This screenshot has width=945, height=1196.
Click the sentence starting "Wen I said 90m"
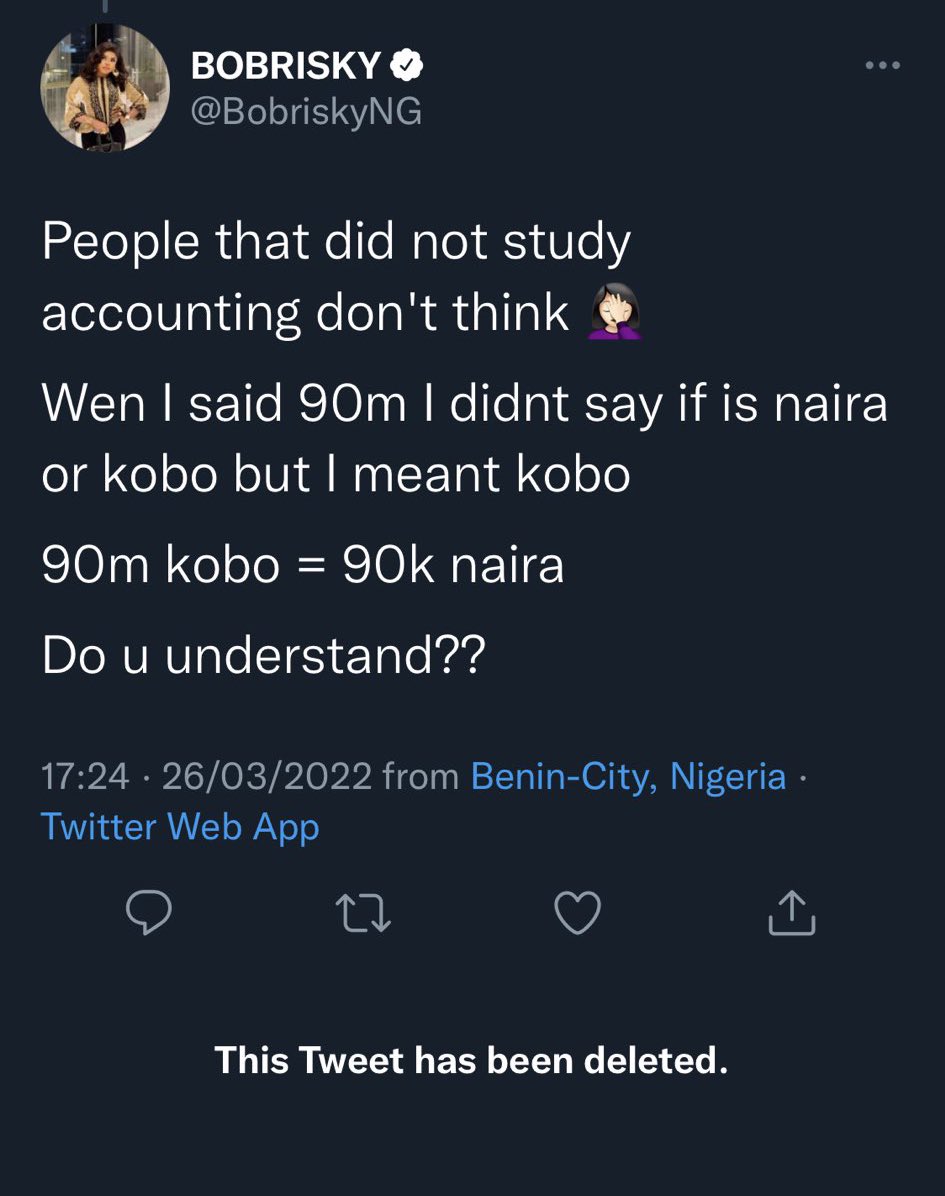click(x=464, y=438)
